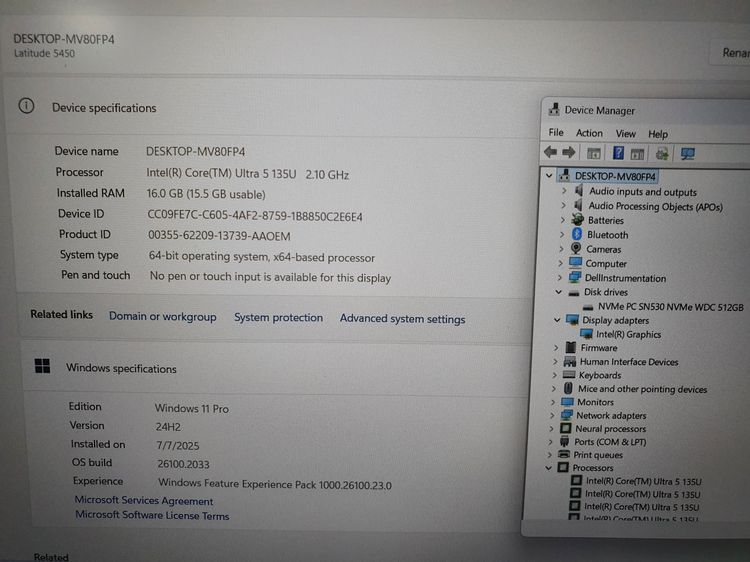Click the Rename this PC button
This screenshot has width=750, height=562.
pyautogui.click(x=731, y=52)
